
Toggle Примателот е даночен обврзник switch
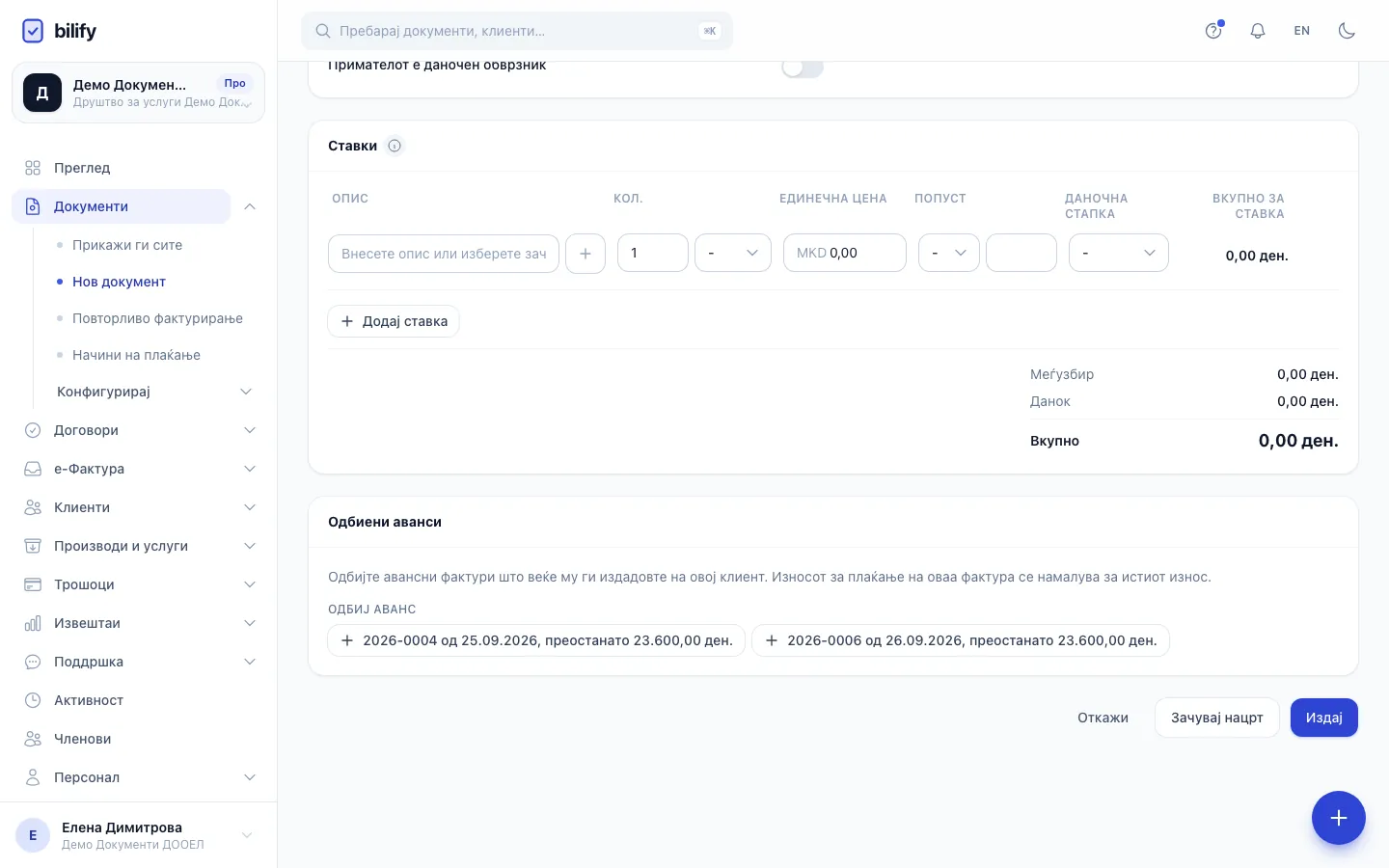click(803, 68)
